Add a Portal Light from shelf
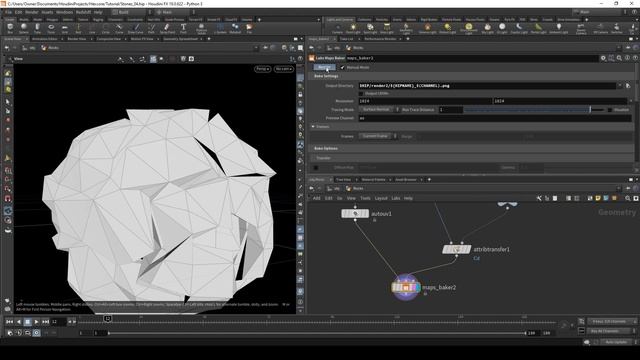 tap(538, 28)
